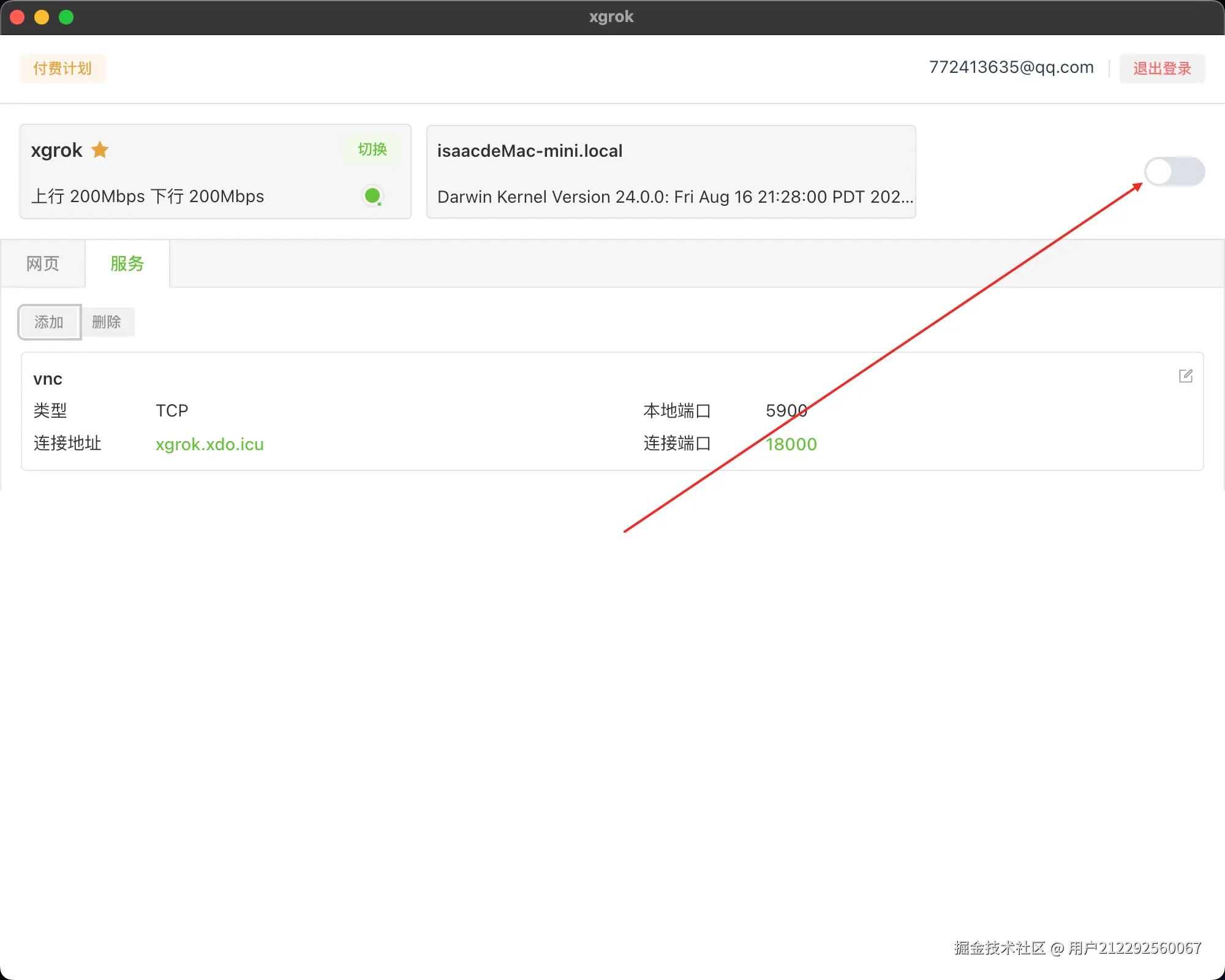Open the vnc service edit icon

[1186, 376]
